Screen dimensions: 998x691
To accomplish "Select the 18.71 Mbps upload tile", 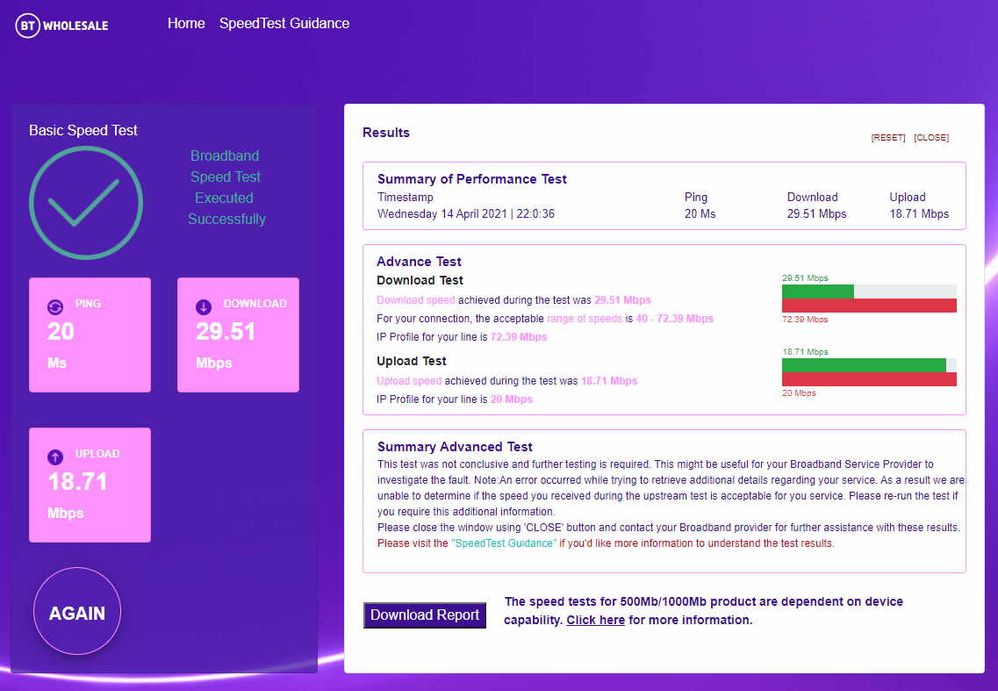I will [x=90, y=485].
